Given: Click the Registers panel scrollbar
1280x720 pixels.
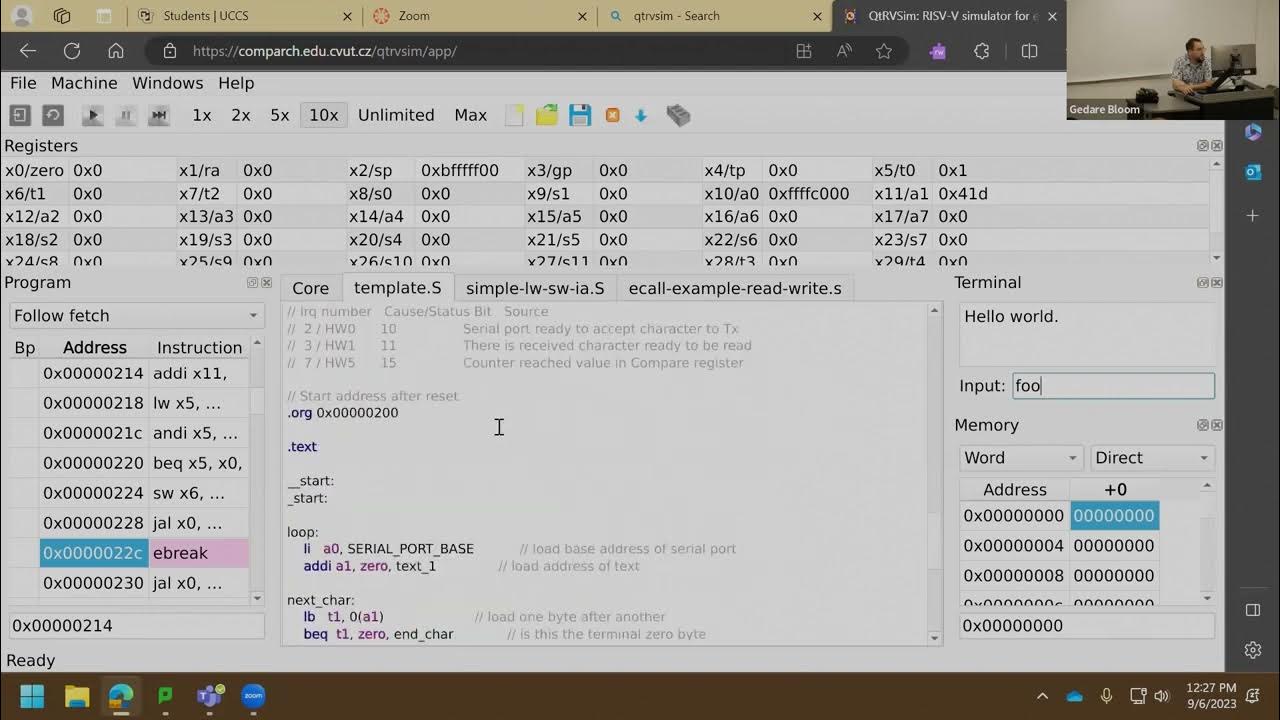Looking at the screenshot, I should (x=1216, y=210).
